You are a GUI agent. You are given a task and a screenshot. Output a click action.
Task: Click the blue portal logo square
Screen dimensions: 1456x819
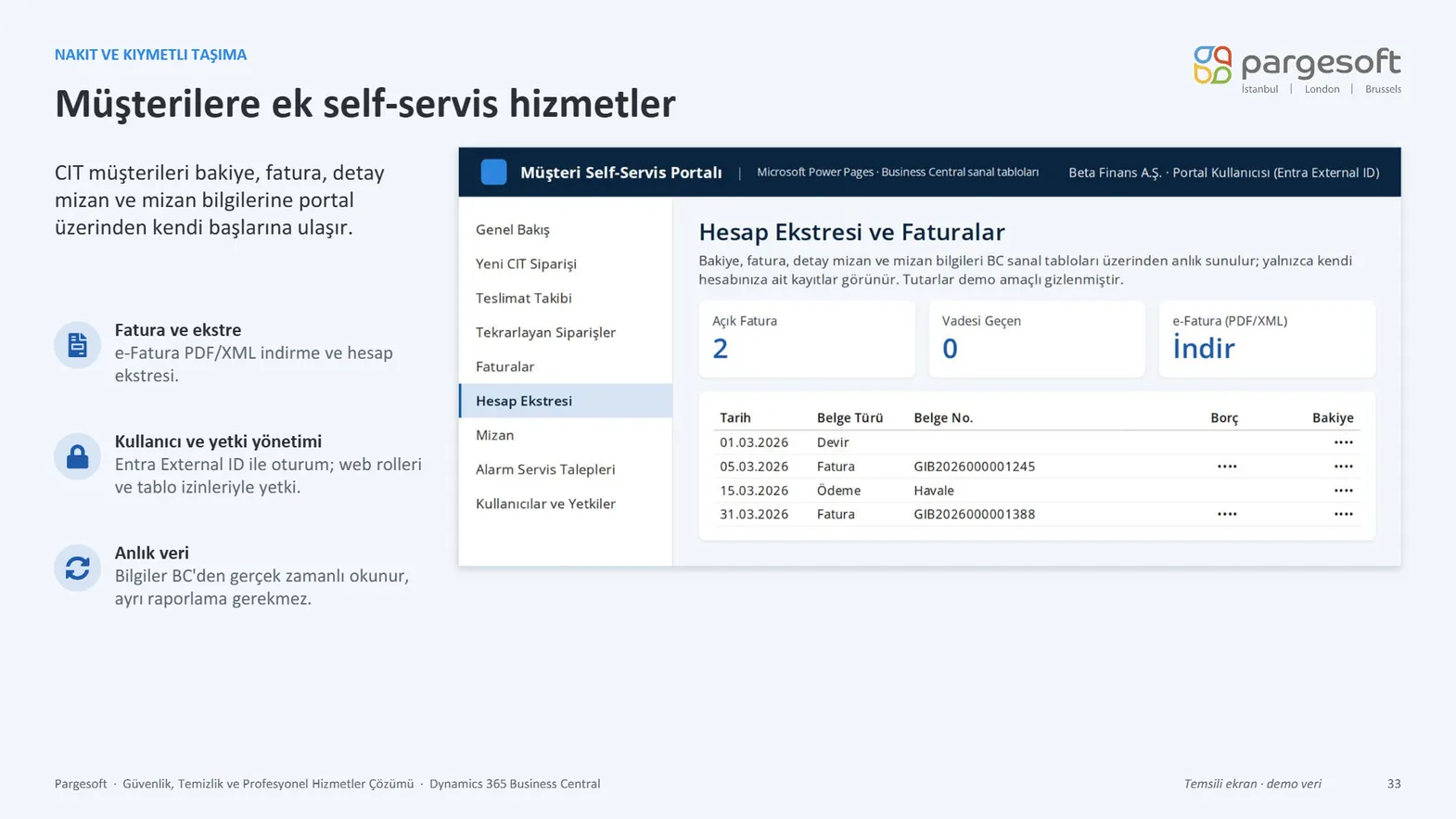tap(493, 172)
